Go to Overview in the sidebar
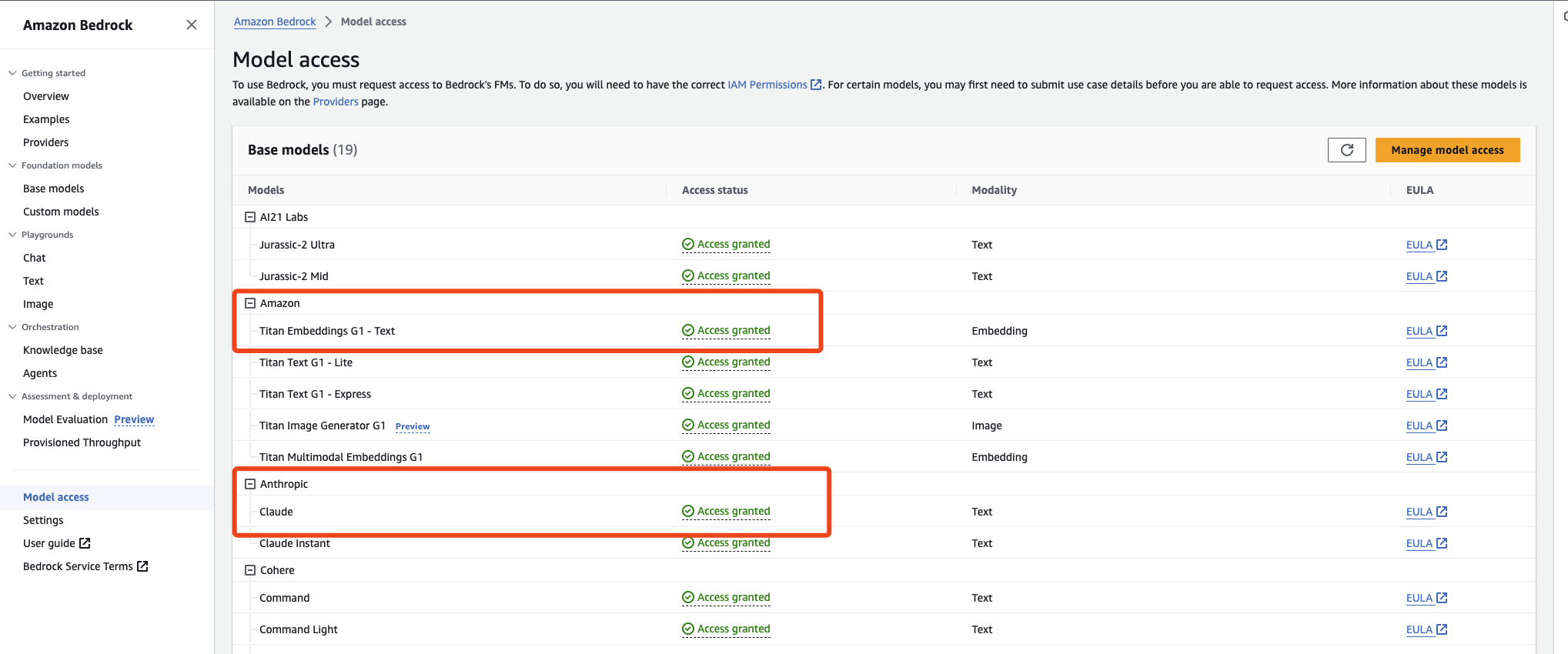The height and width of the screenshot is (654, 1568). [x=46, y=96]
